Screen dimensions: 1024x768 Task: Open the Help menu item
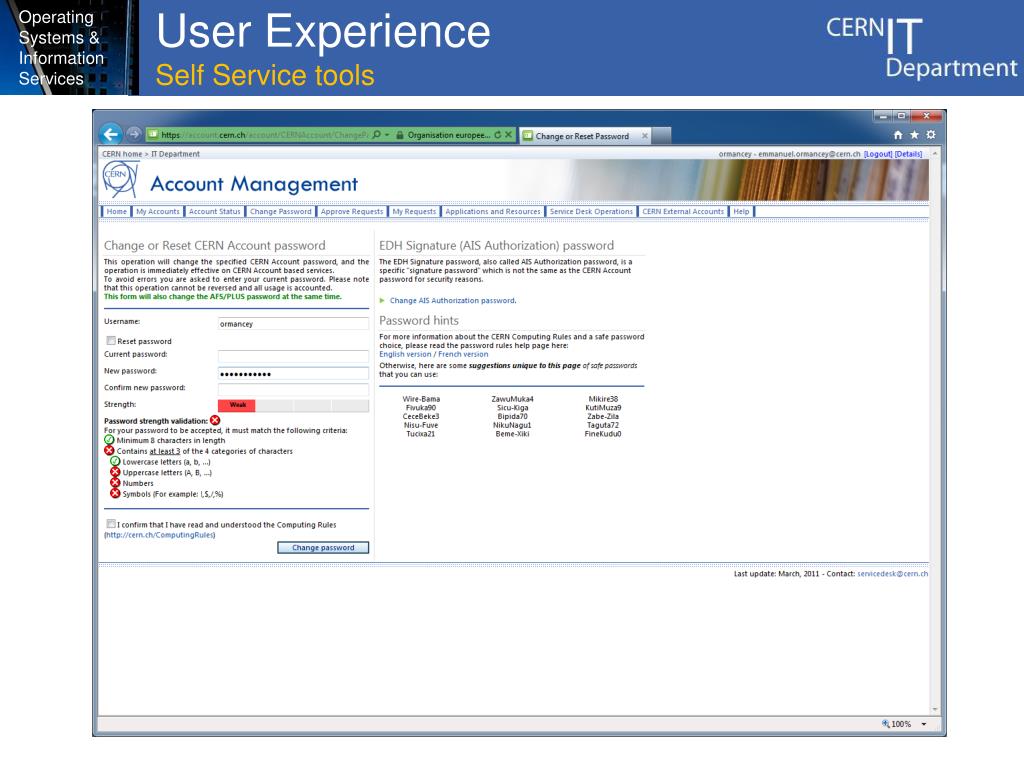(x=741, y=212)
